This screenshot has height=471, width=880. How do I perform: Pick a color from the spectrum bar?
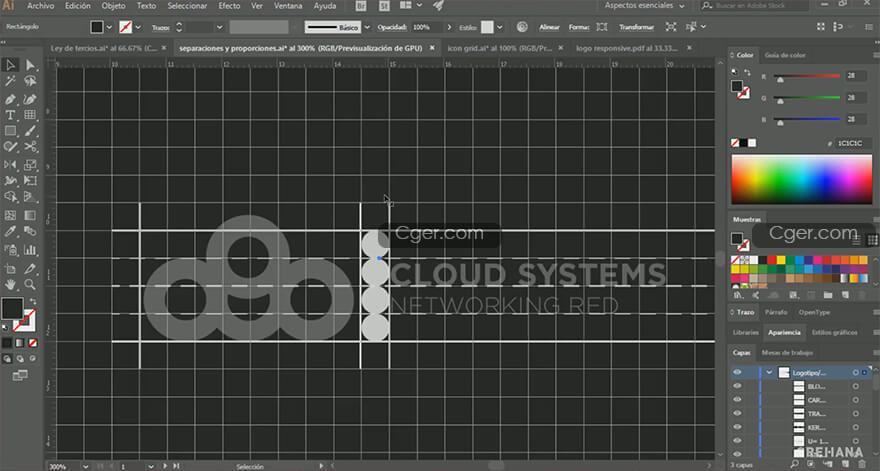[x=801, y=180]
